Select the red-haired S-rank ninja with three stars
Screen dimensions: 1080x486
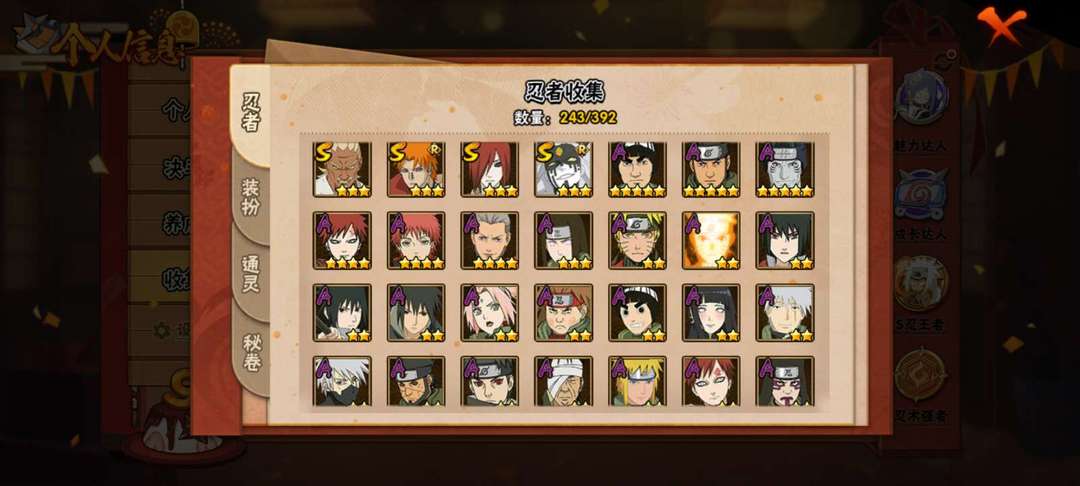click(490, 169)
